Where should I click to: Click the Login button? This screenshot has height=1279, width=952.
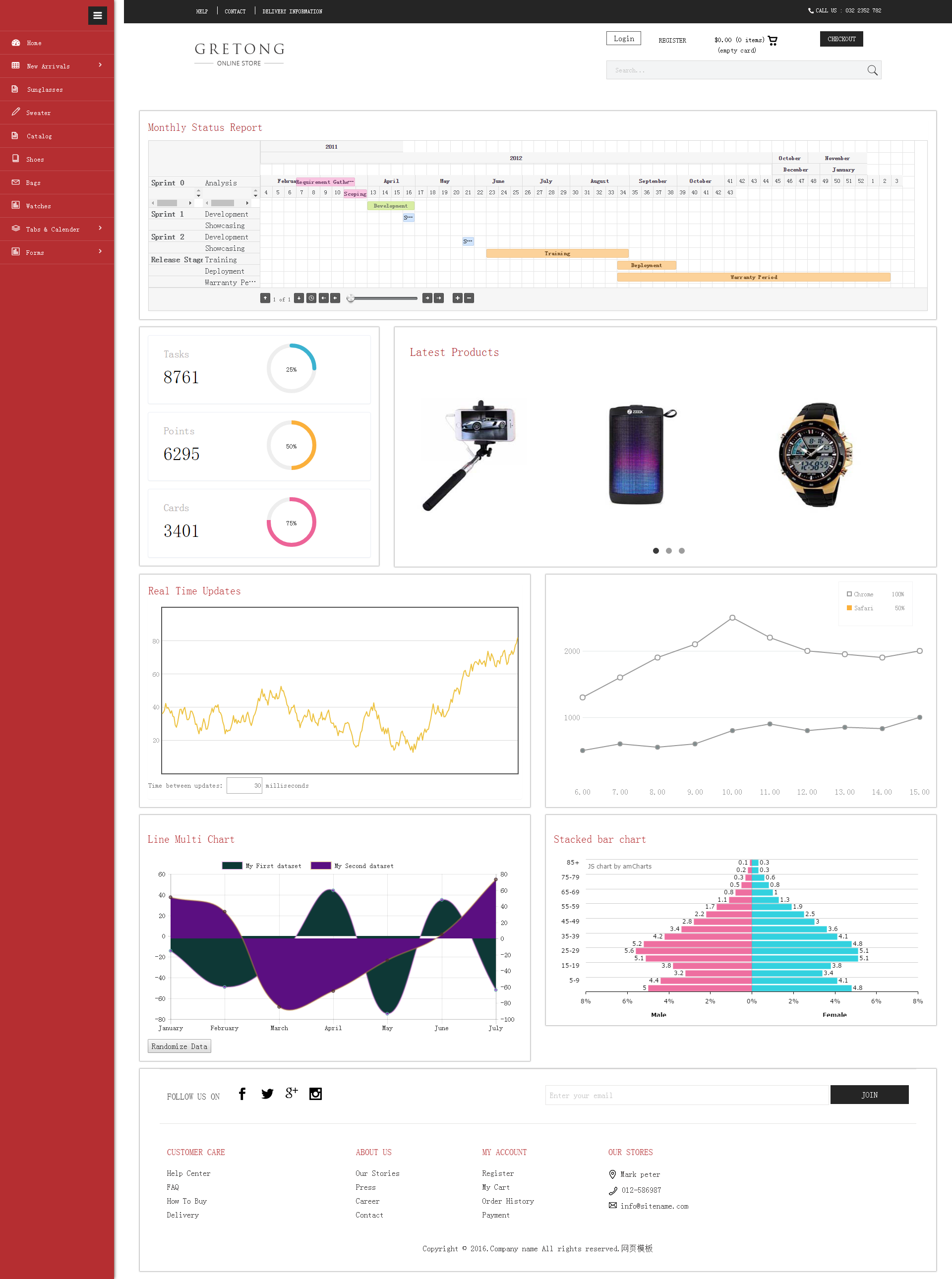(623, 39)
